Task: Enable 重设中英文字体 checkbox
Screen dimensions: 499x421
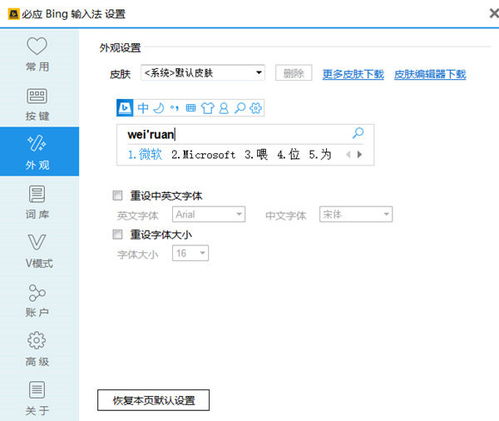Action: pos(117,195)
